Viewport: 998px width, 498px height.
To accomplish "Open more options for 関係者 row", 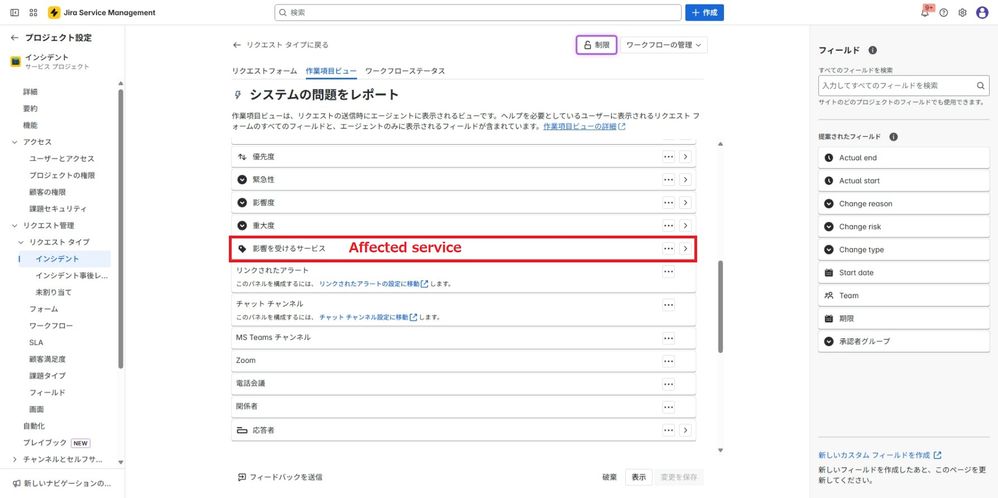I will tap(668, 407).
